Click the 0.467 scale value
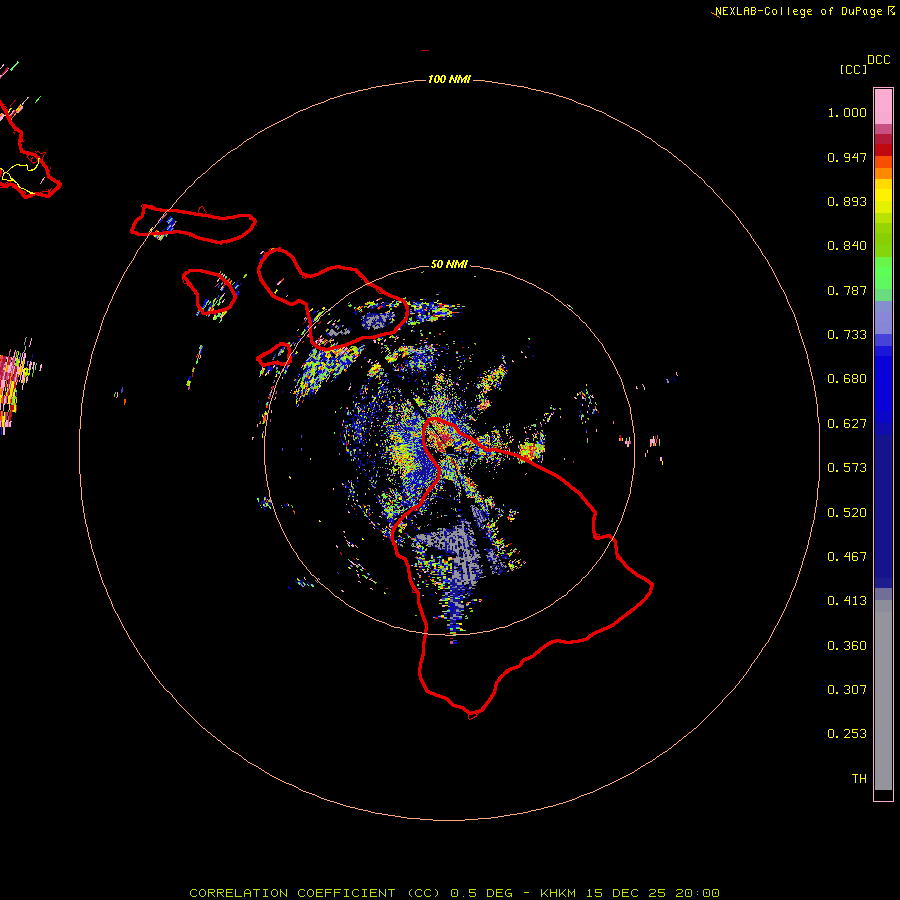 (847, 557)
